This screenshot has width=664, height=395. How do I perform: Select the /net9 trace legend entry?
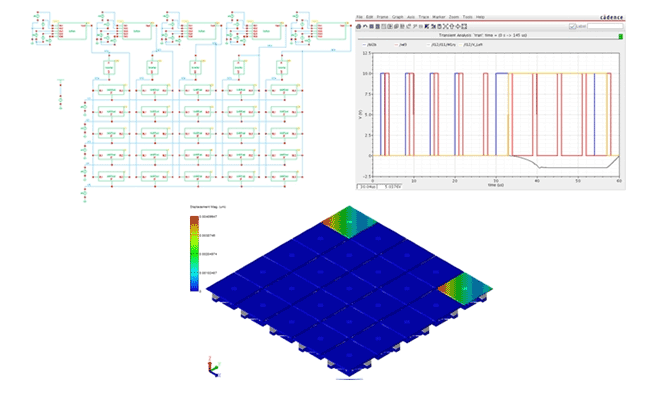tap(401, 44)
